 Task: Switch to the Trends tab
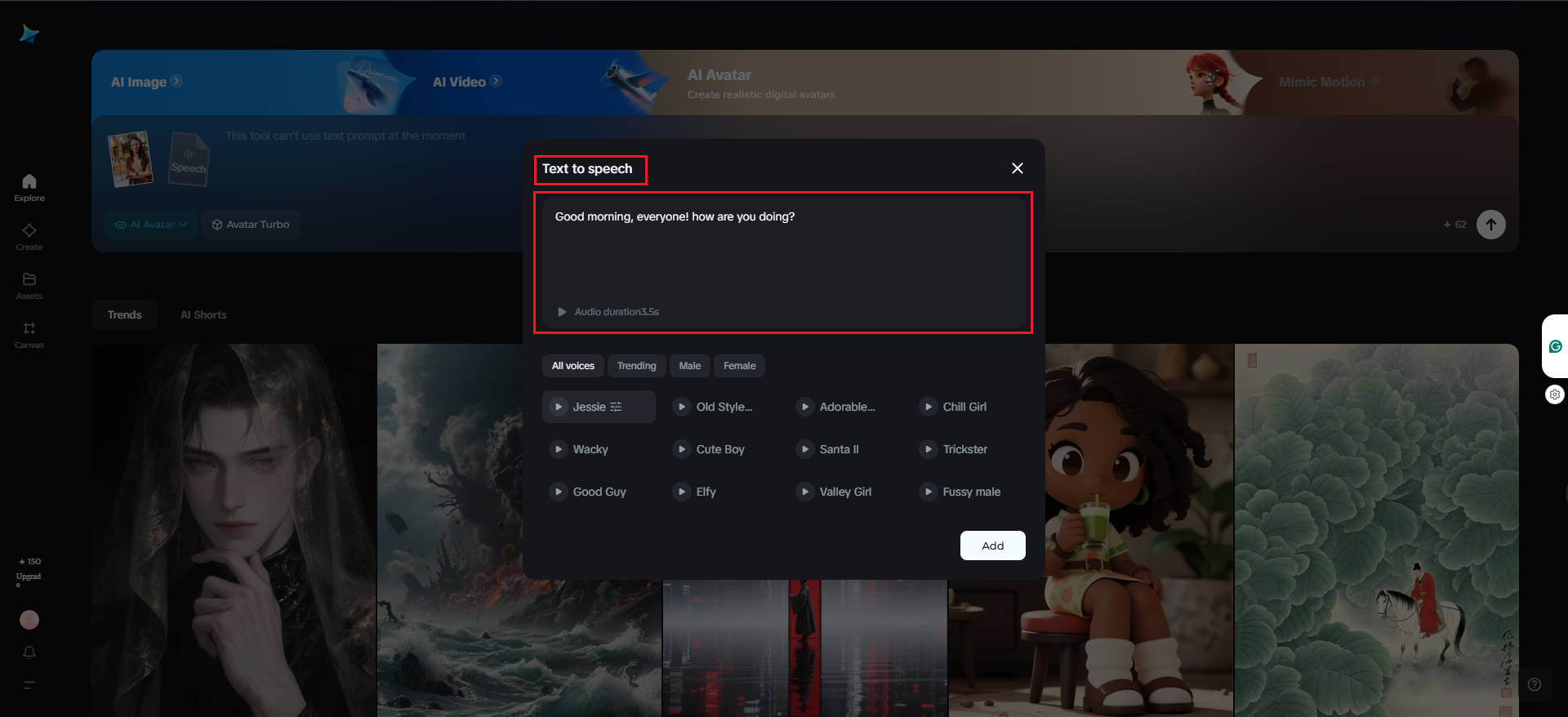click(125, 314)
